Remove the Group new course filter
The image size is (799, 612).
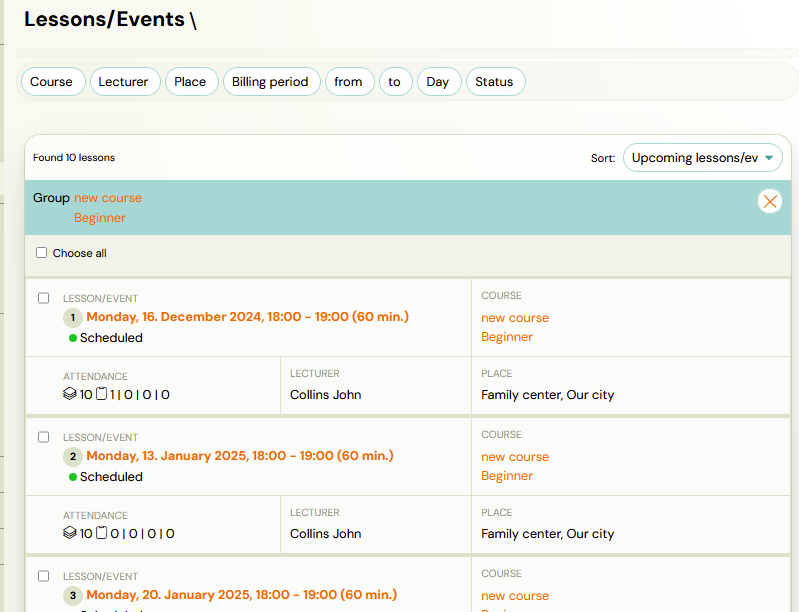[x=769, y=201]
